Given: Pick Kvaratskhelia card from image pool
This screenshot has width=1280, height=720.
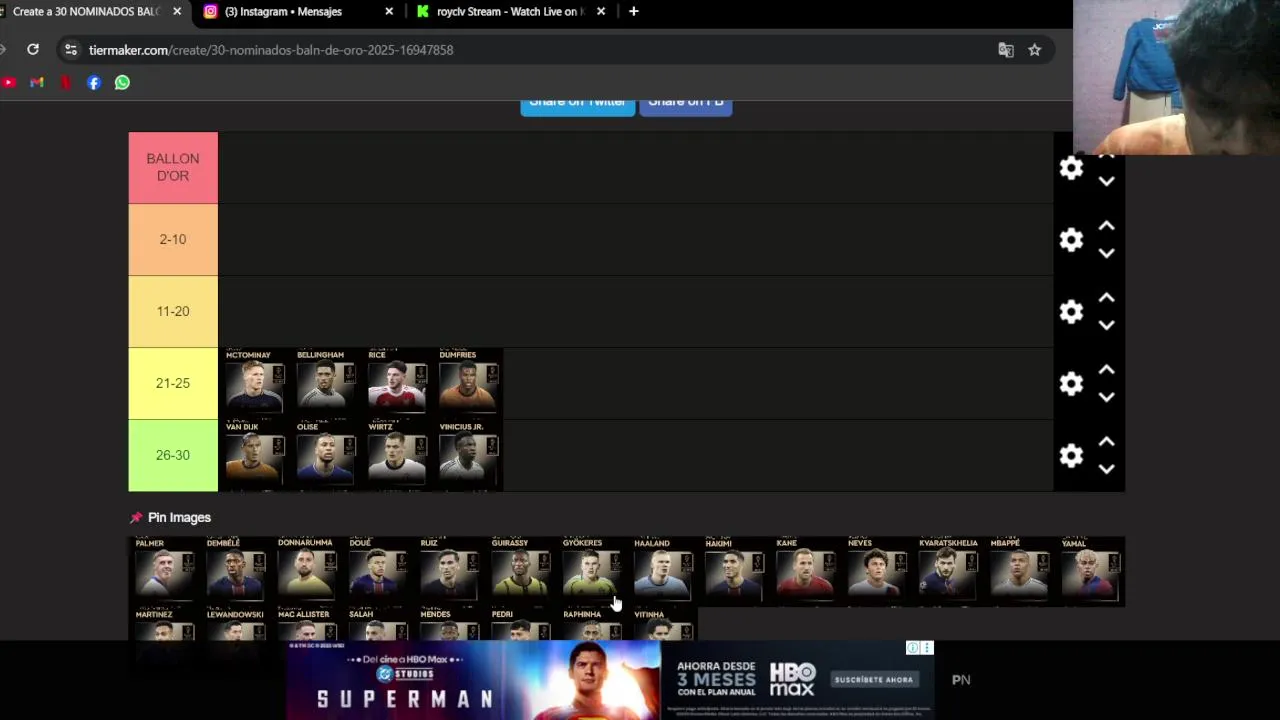Looking at the screenshot, I should pos(947,571).
